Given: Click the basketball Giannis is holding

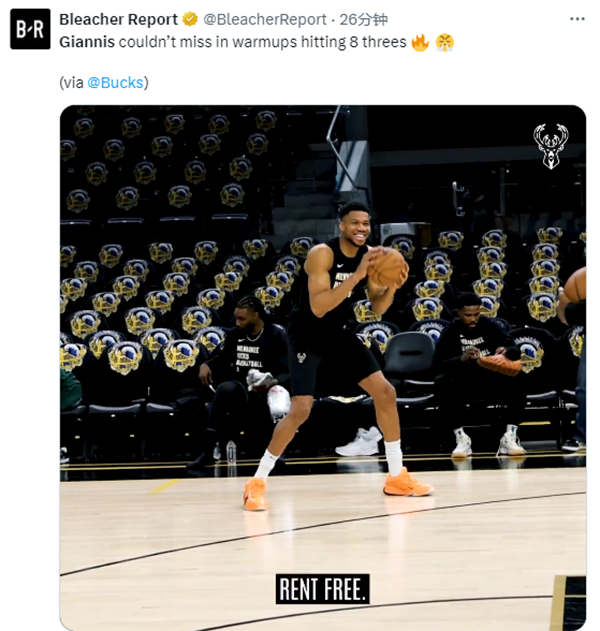Looking at the screenshot, I should click(x=388, y=268).
